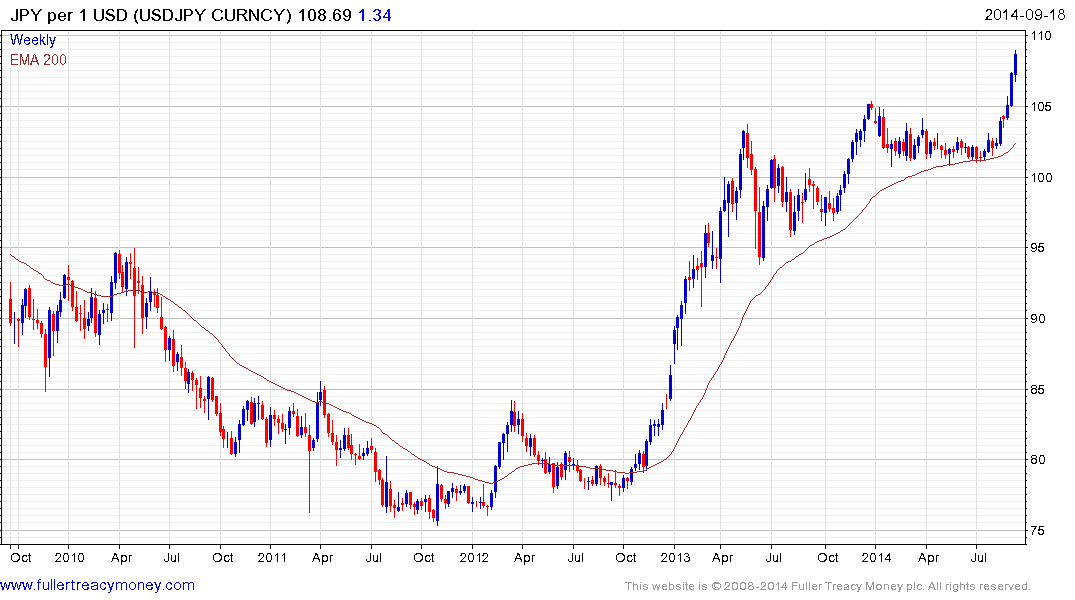
Task: Select the 2013 label on time axis
Action: tap(675, 557)
